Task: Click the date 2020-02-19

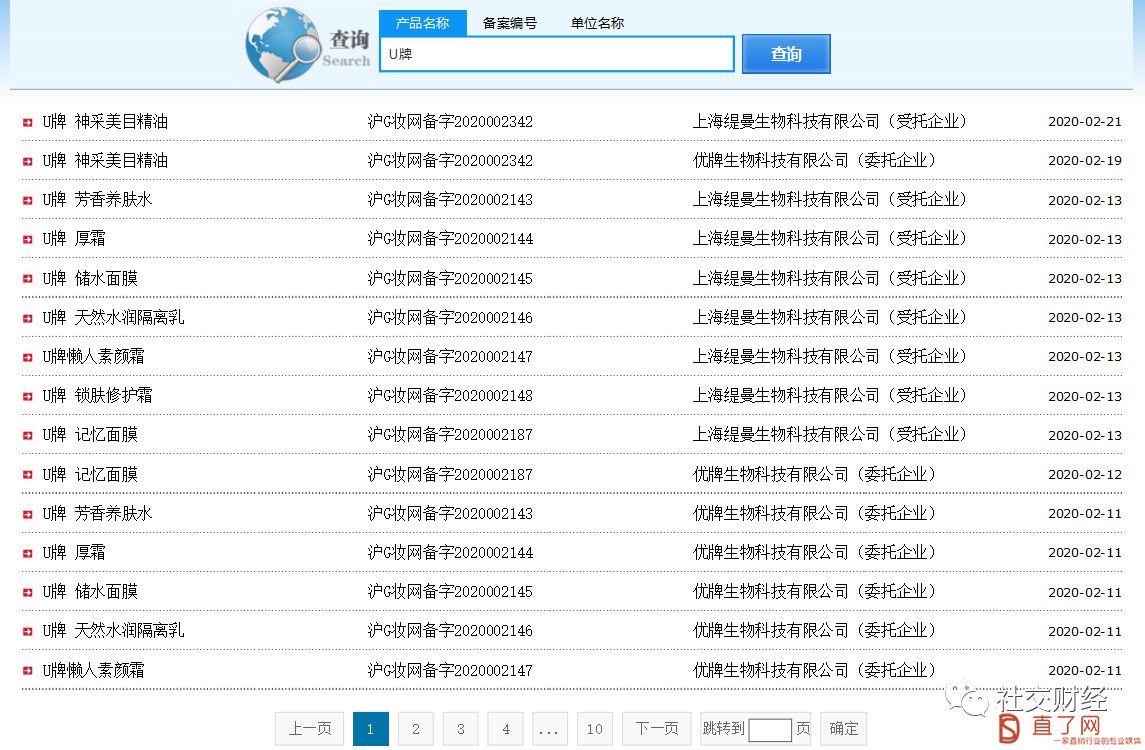Action: pos(1084,161)
